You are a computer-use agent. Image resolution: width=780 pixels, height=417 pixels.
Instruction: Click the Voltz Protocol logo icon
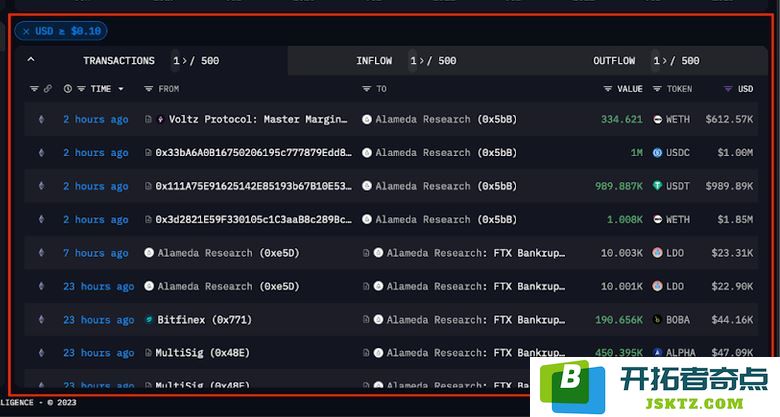click(160, 119)
